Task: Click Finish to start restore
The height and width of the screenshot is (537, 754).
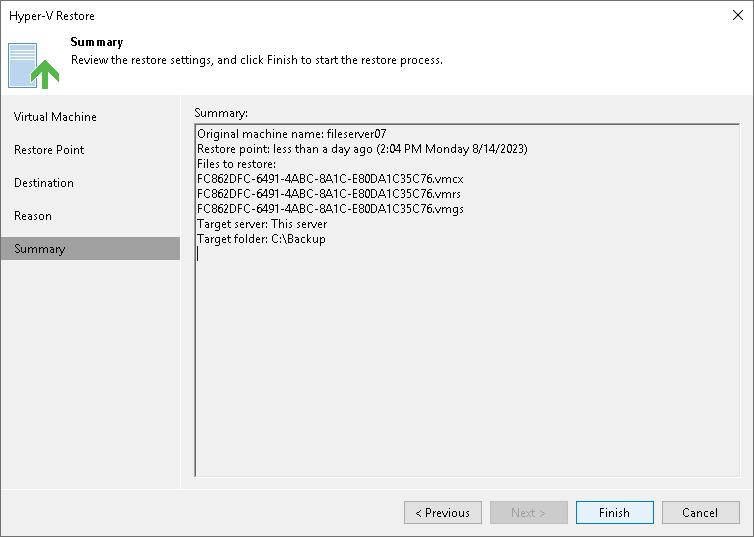Action: tap(615, 512)
